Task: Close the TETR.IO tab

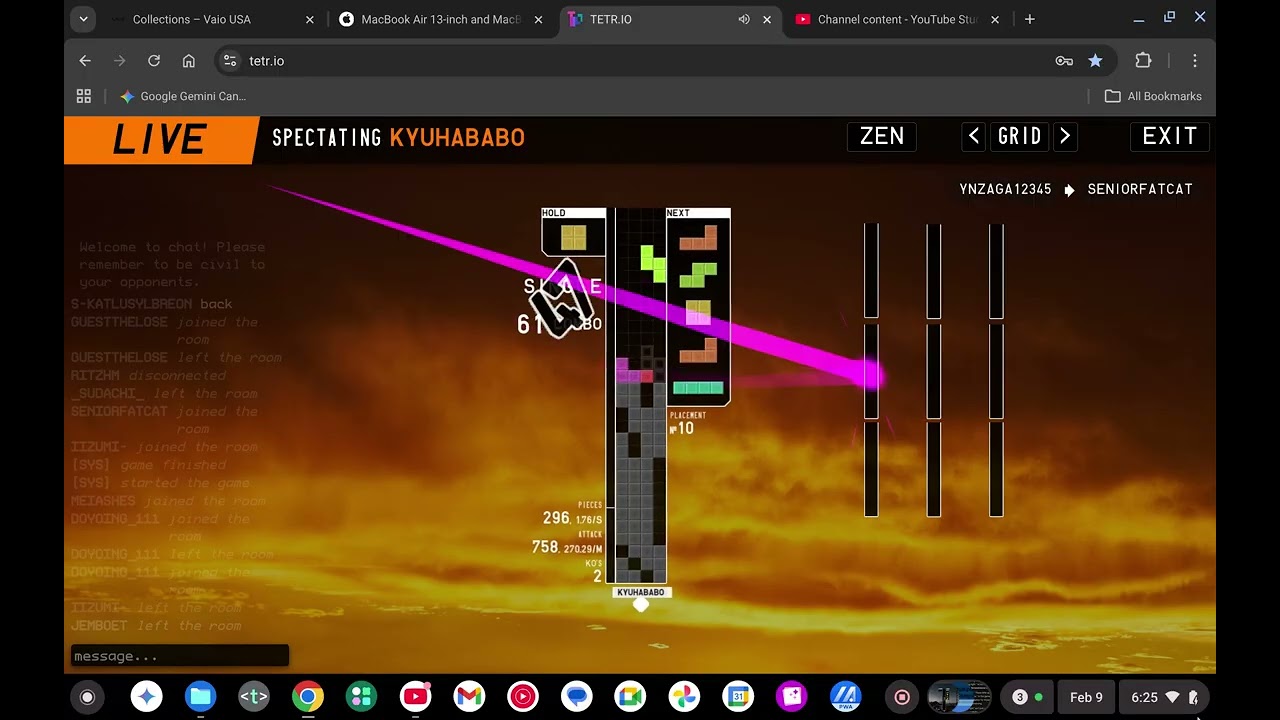Action: click(x=767, y=19)
